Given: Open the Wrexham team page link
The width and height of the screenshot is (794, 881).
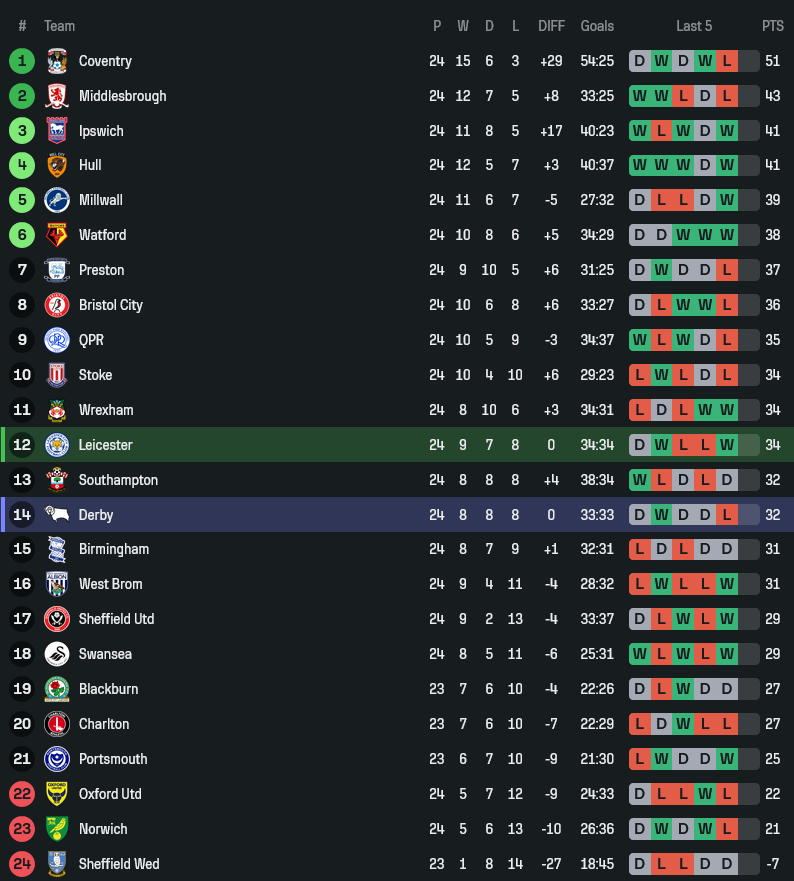Looking at the screenshot, I should (106, 410).
